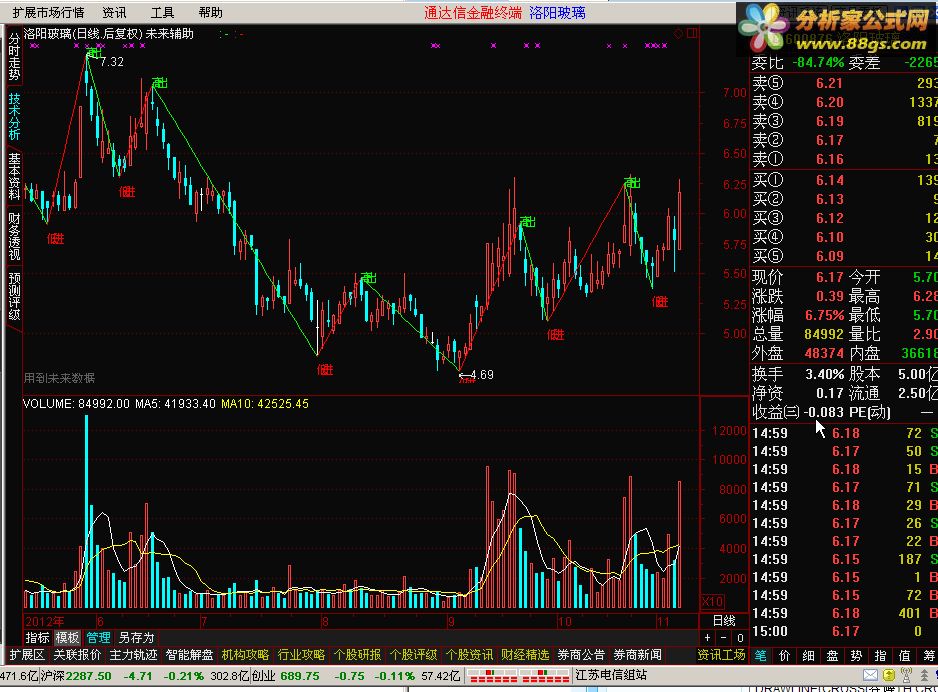Open the 主力轨迹 tab
The width and height of the screenshot is (938, 692).
coord(133,655)
